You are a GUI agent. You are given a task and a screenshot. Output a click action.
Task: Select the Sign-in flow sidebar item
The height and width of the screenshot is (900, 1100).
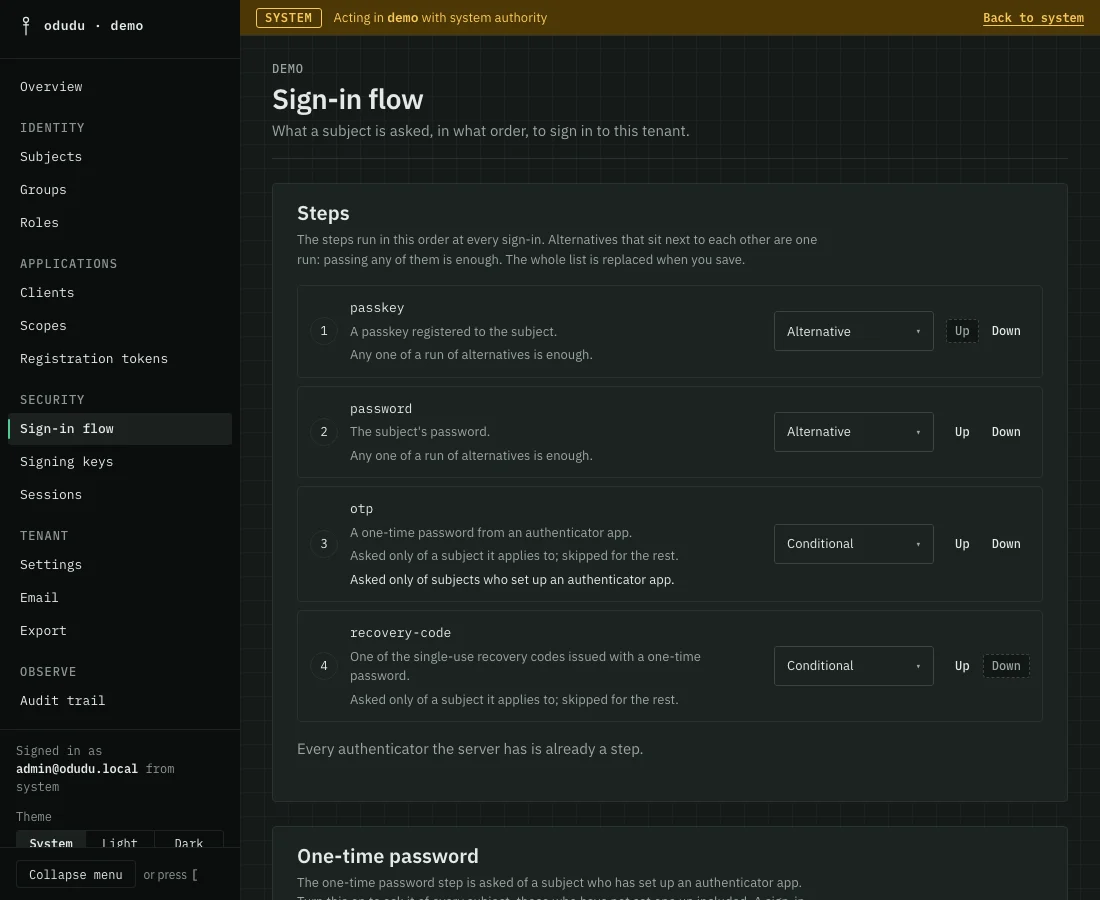(120, 429)
